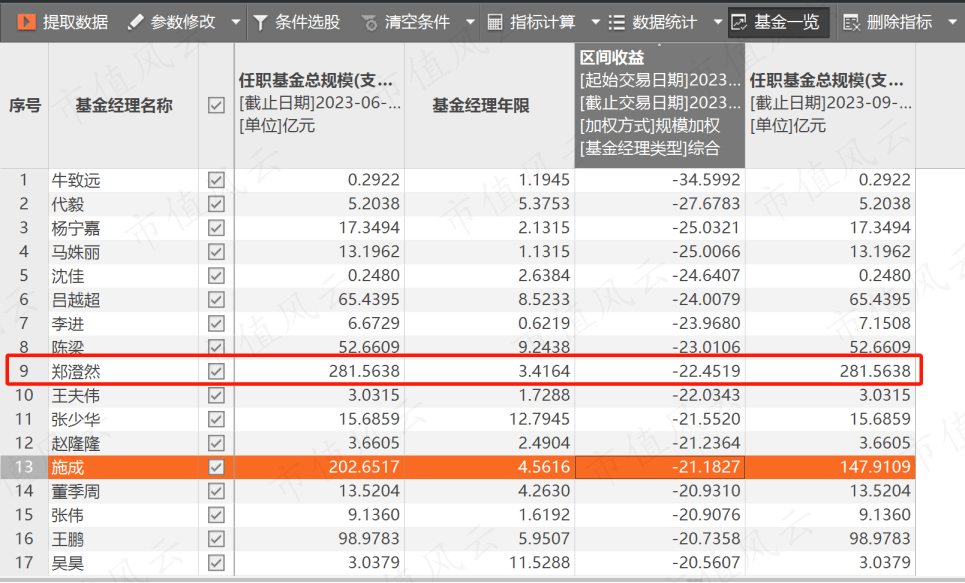Uncheck the checkbox for 郑澄然 row
The width and height of the screenshot is (965, 583).
(x=215, y=372)
